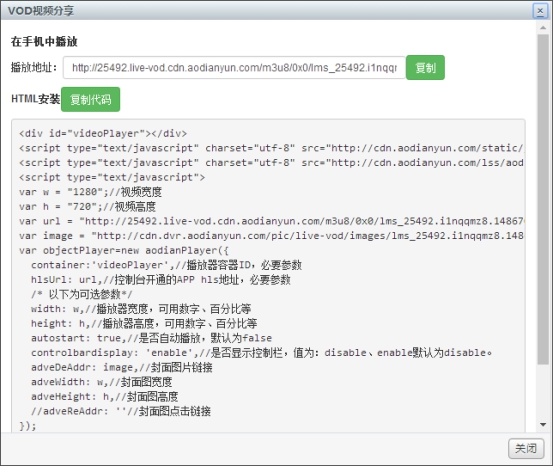Click the controlbardisplay: 'enable' code line
Image resolution: width=554 pixels, height=466 pixels.
coord(261,353)
